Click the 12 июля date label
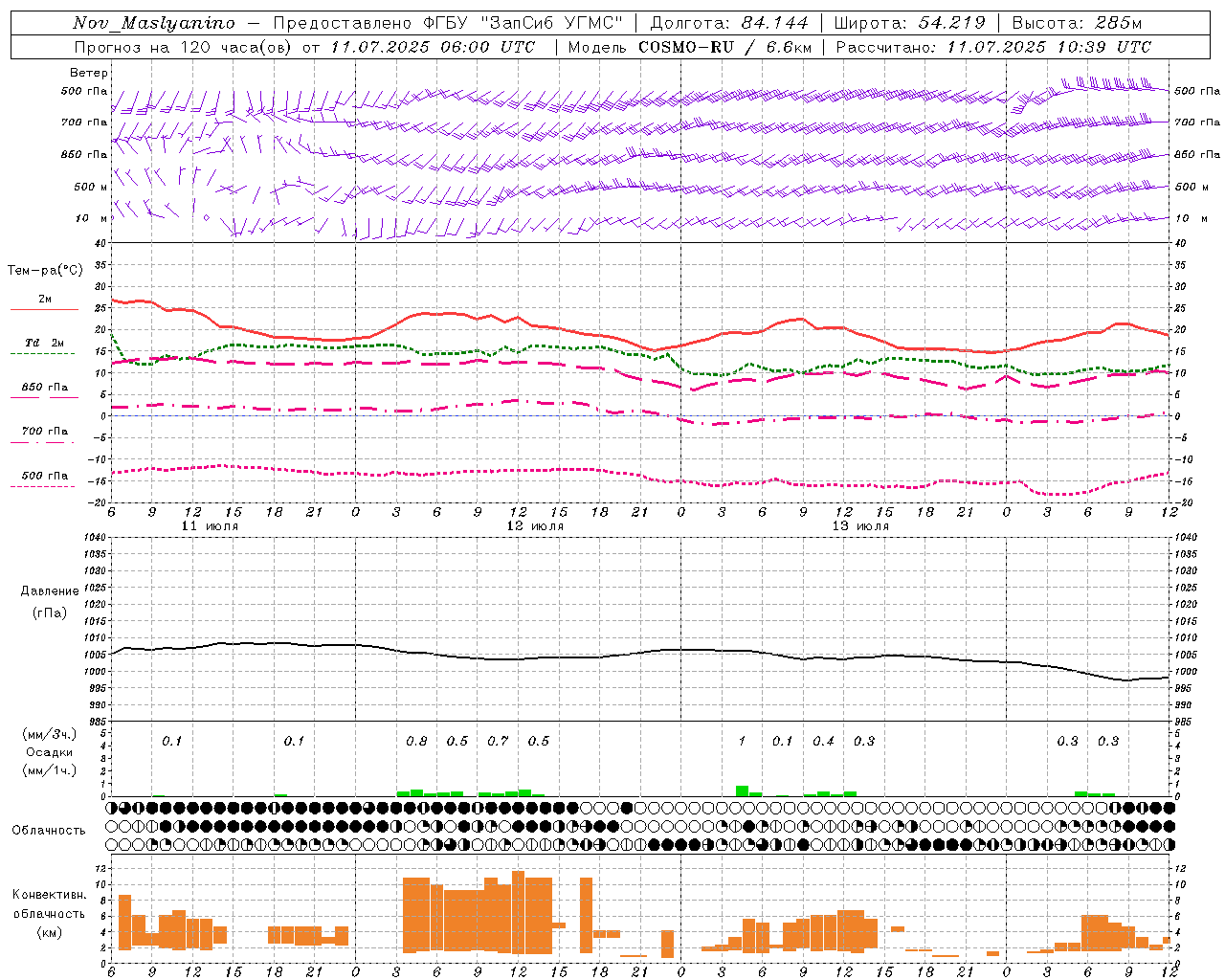This screenshot has width=1225, height=980. coord(535,526)
